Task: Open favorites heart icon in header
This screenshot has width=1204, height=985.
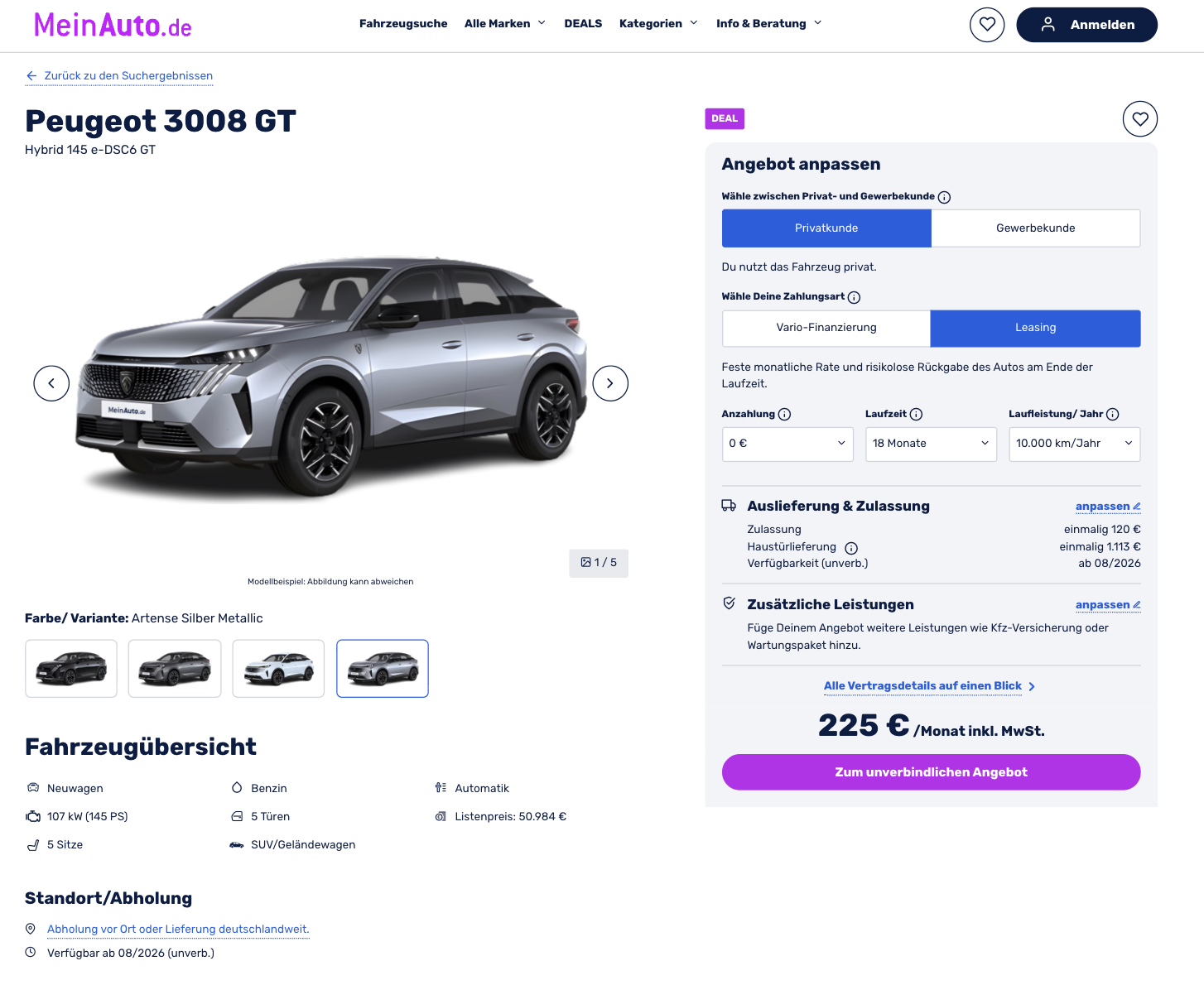Action: (x=987, y=25)
